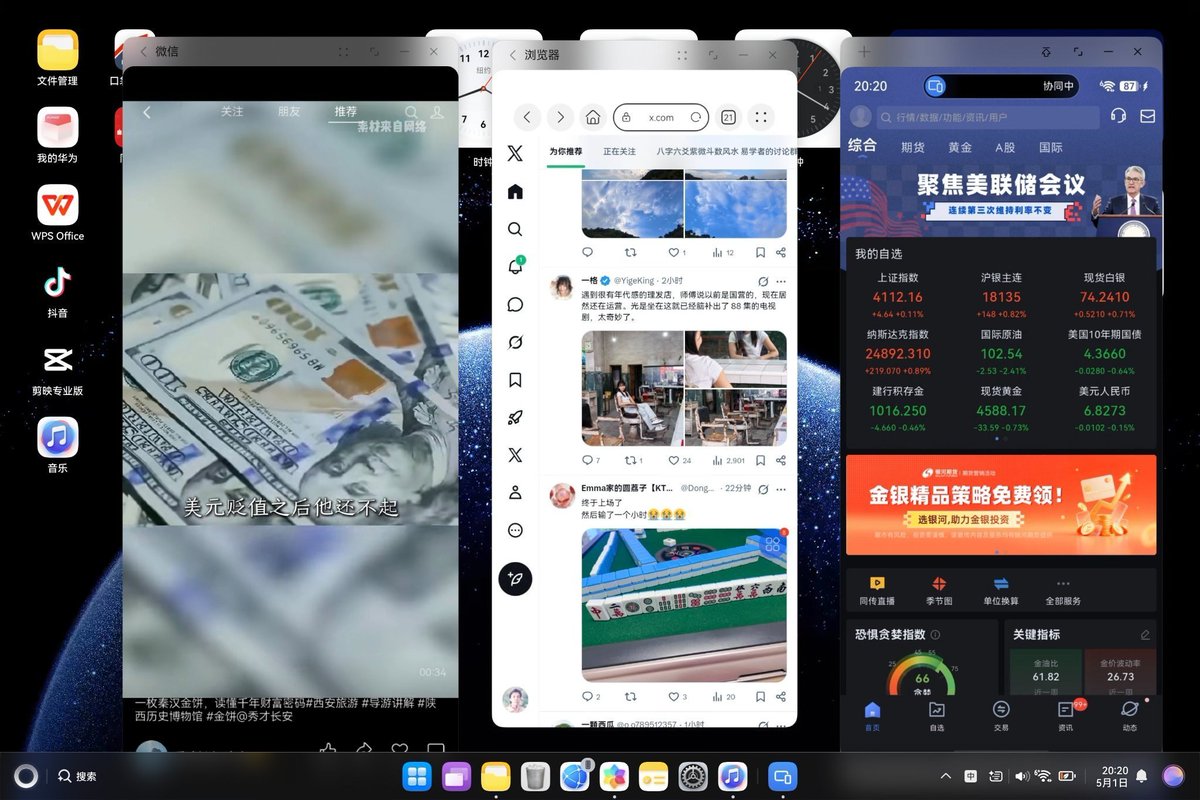
Task: Open WPS Office desktop icon
Action: point(58,213)
